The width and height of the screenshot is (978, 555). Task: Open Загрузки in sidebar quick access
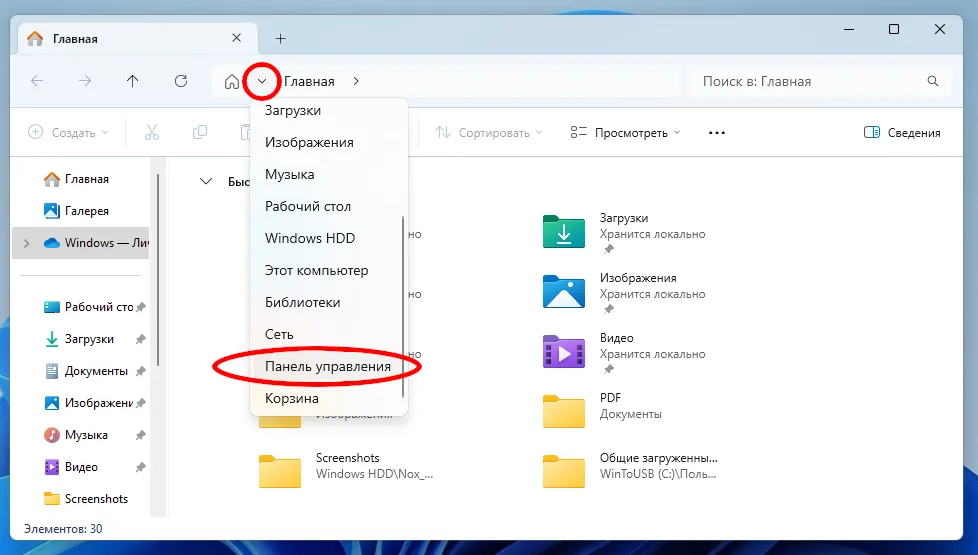[81, 339]
